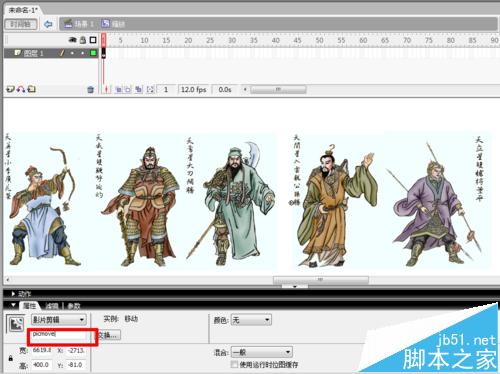
Task: Open the 颜色 color dropdown
Action: click(x=251, y=320)
